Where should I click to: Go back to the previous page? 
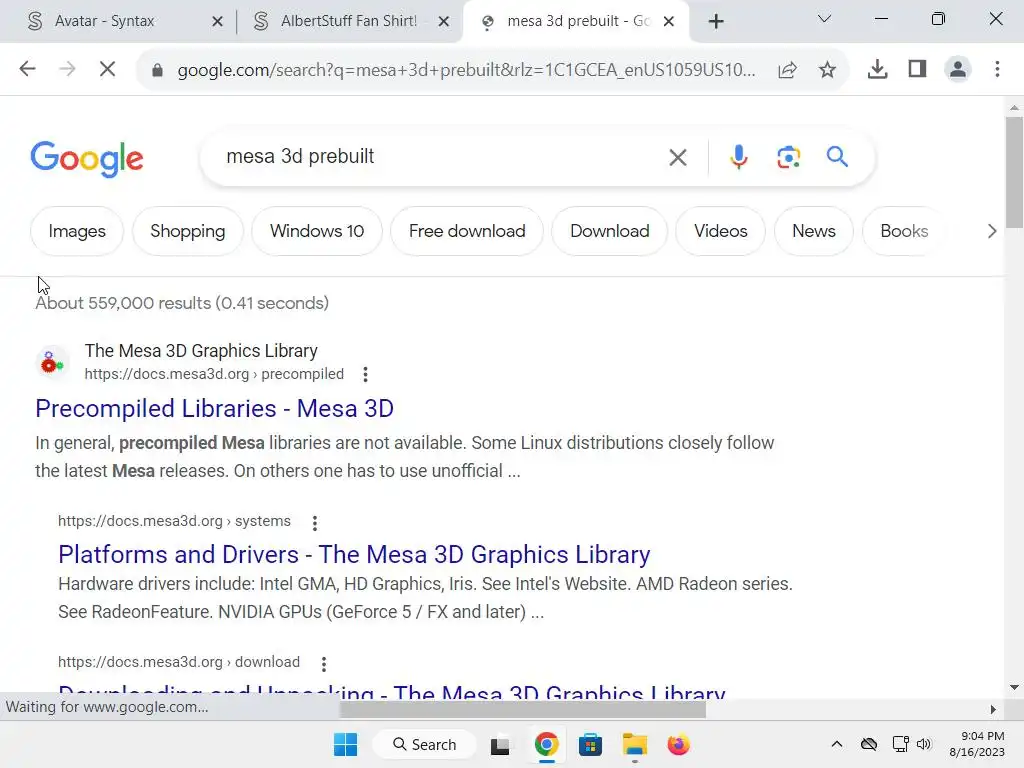(27, 69)
